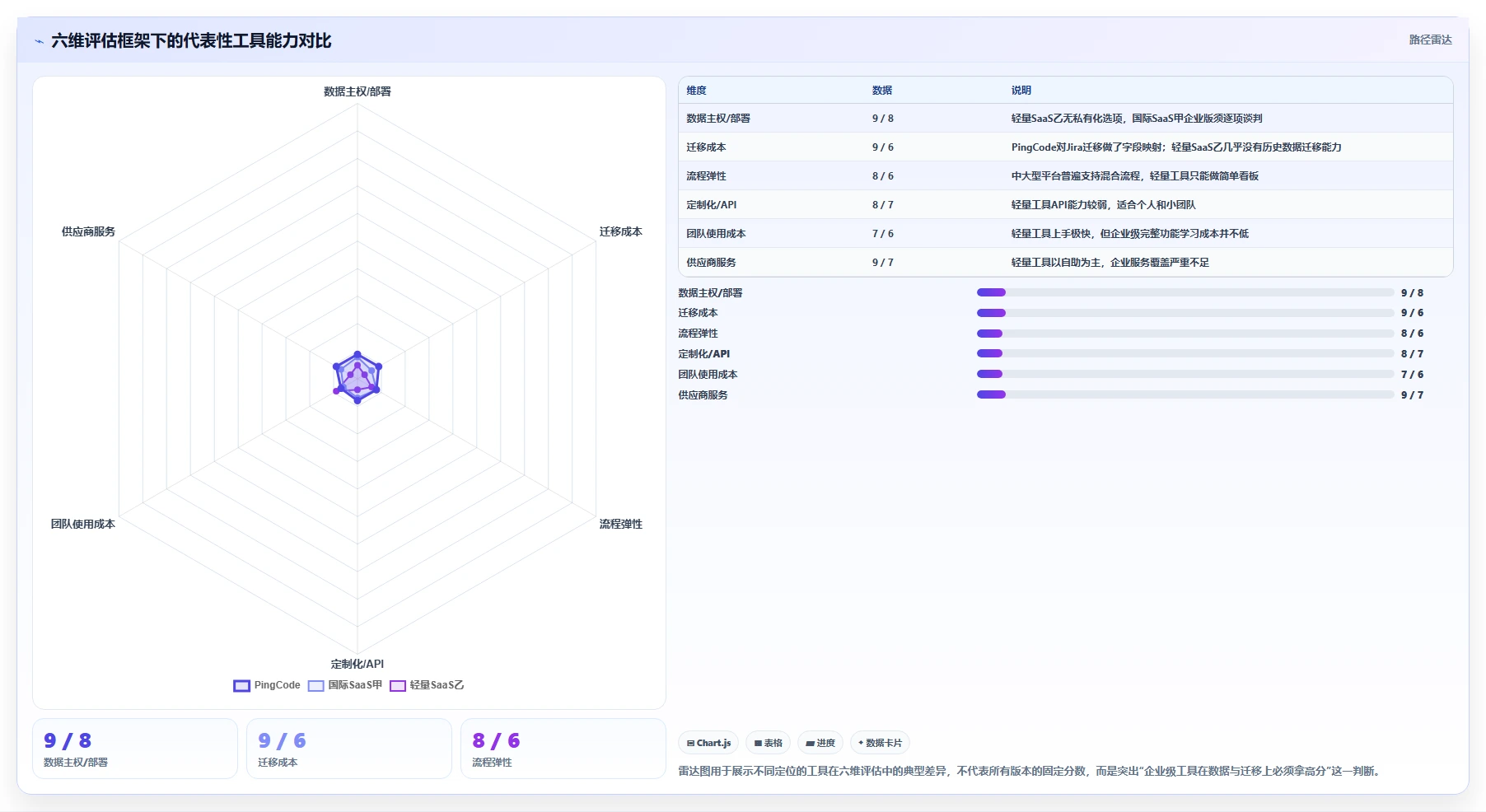The height and width of the screenshot is (812, 1486).
Task: Open the 9 / 8 数据主权/部署 stat card
Action: (x=135, y=749)
